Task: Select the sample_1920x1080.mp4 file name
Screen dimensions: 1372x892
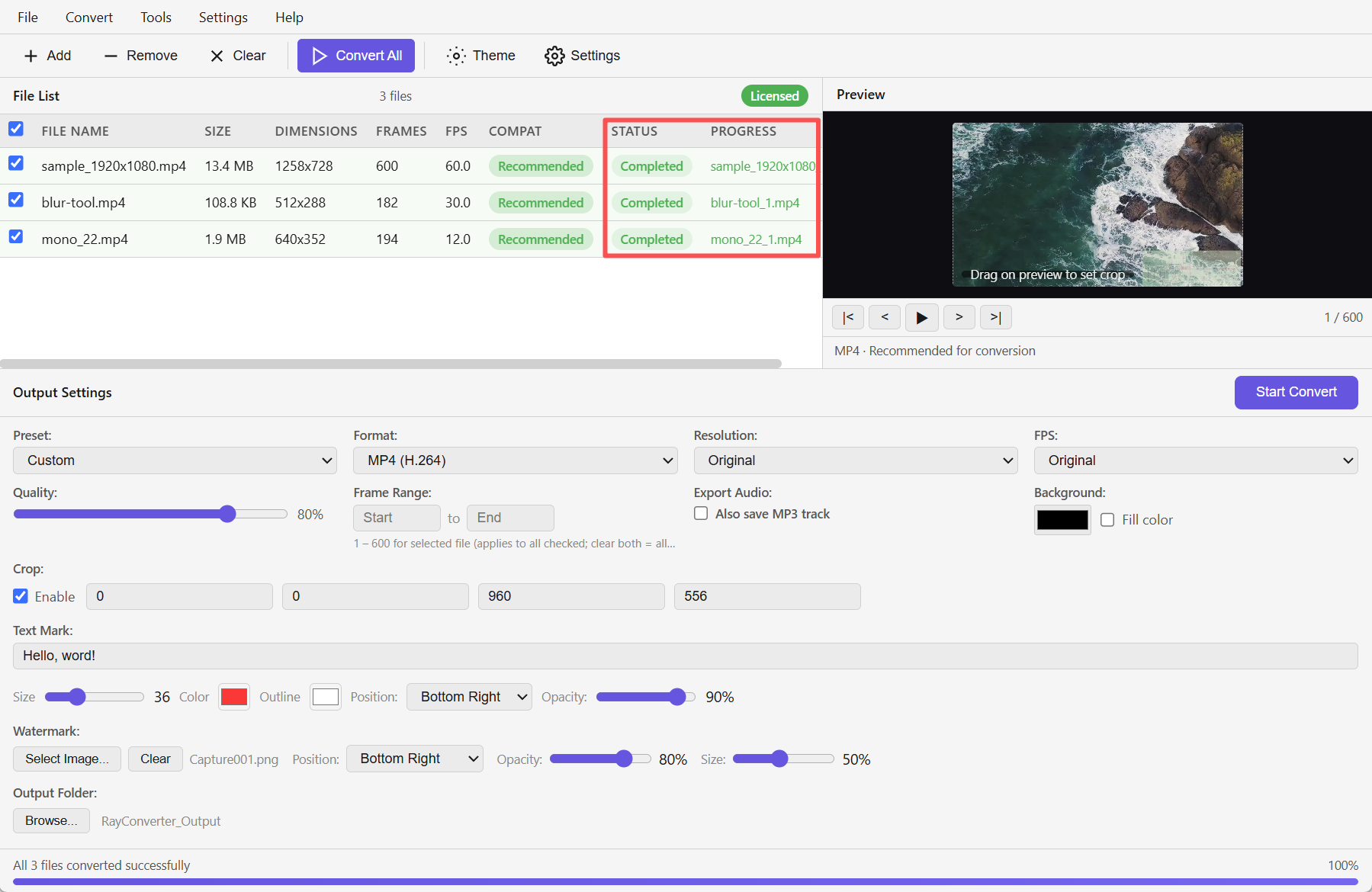Action: click(x=114, y=166)
